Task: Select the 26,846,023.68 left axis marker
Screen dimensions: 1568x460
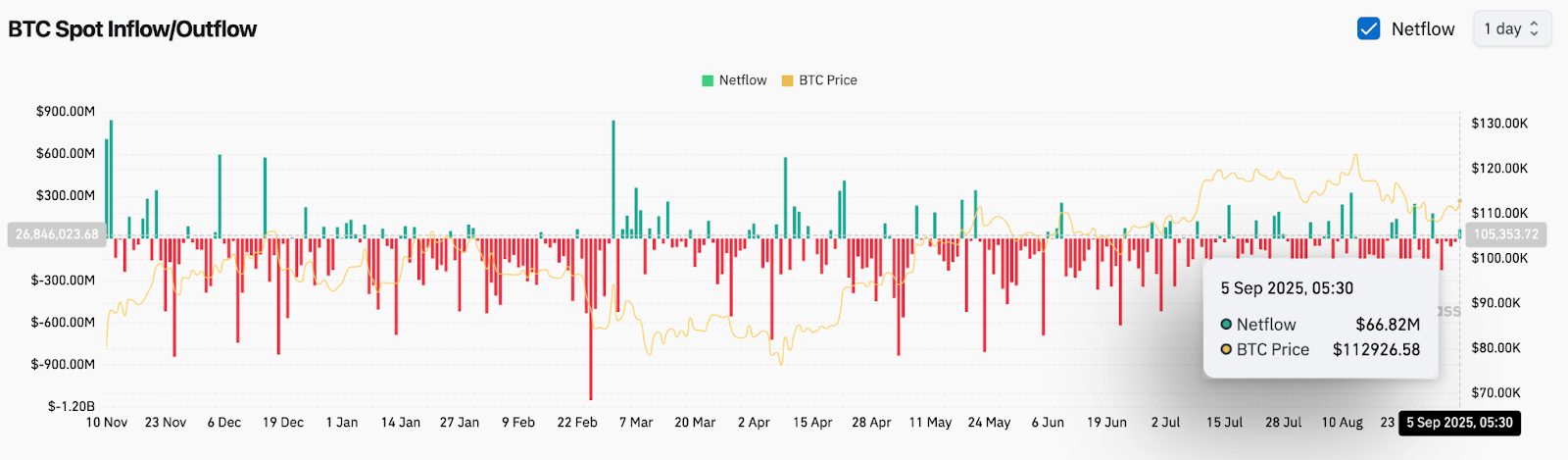Action: pos(57,234)
